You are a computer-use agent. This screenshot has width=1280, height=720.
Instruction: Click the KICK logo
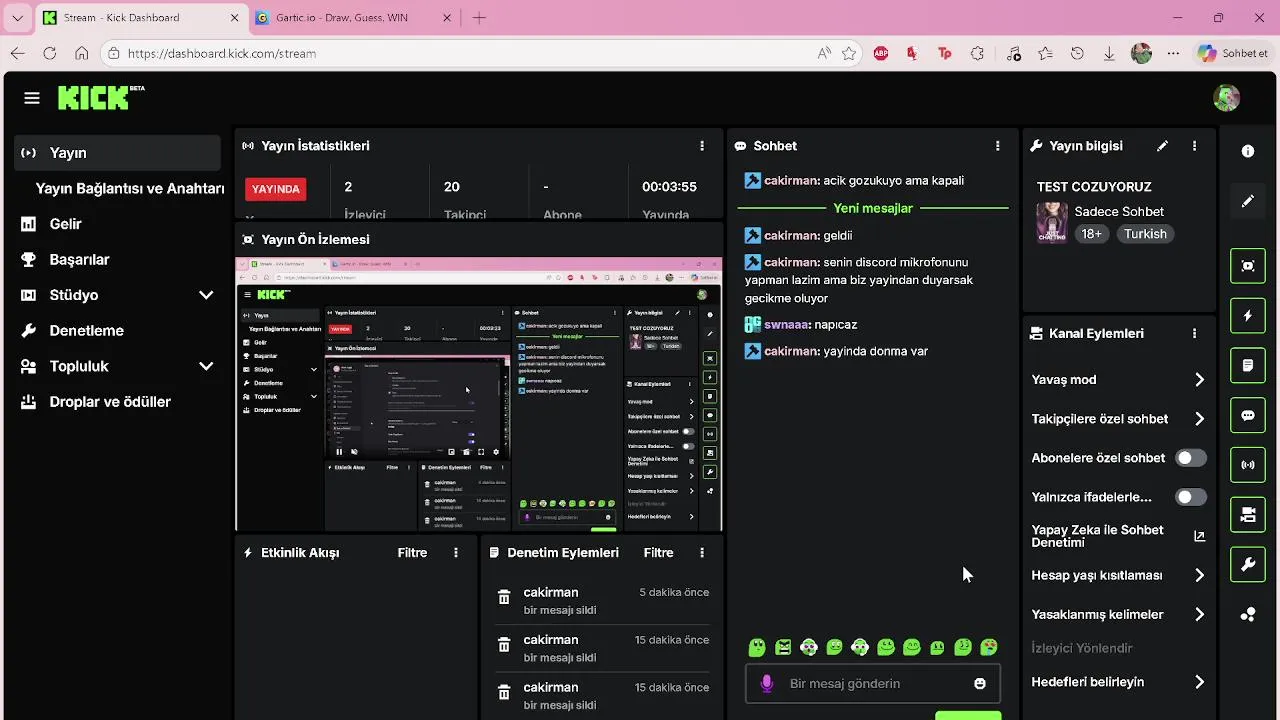100,97
